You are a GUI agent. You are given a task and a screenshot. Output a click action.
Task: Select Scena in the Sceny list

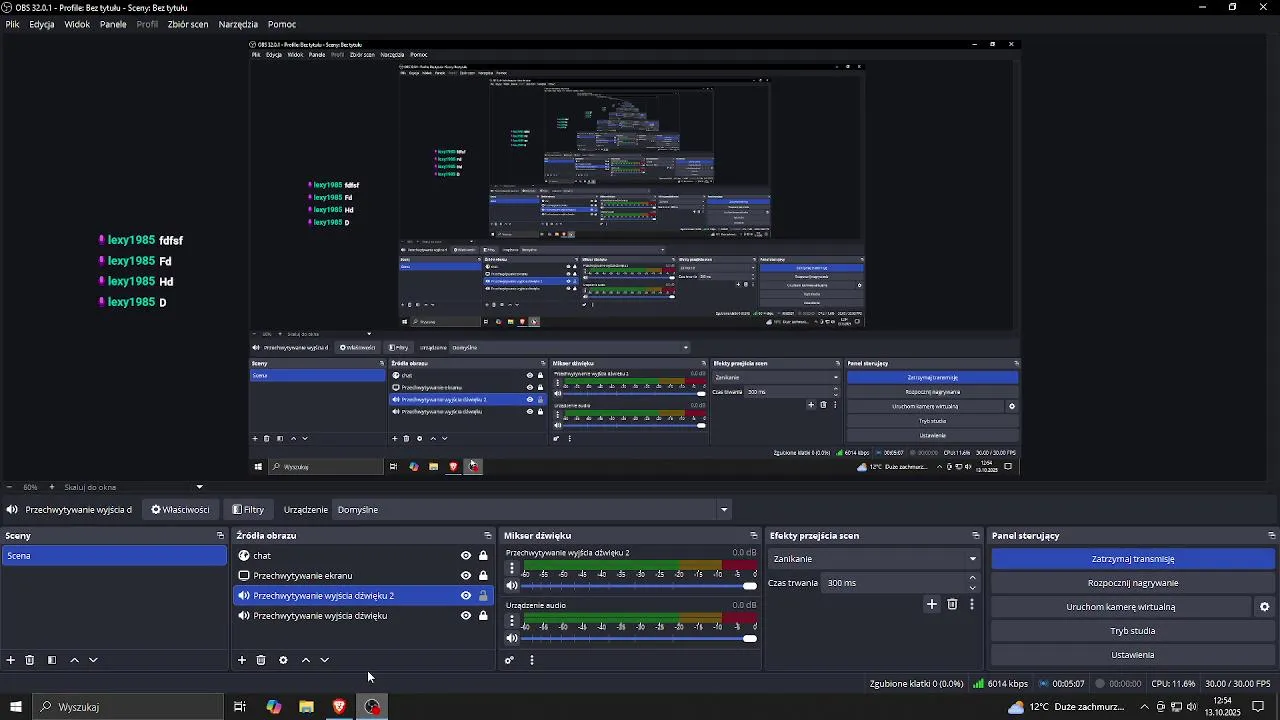pyautogui.click(x=114, y=556)
